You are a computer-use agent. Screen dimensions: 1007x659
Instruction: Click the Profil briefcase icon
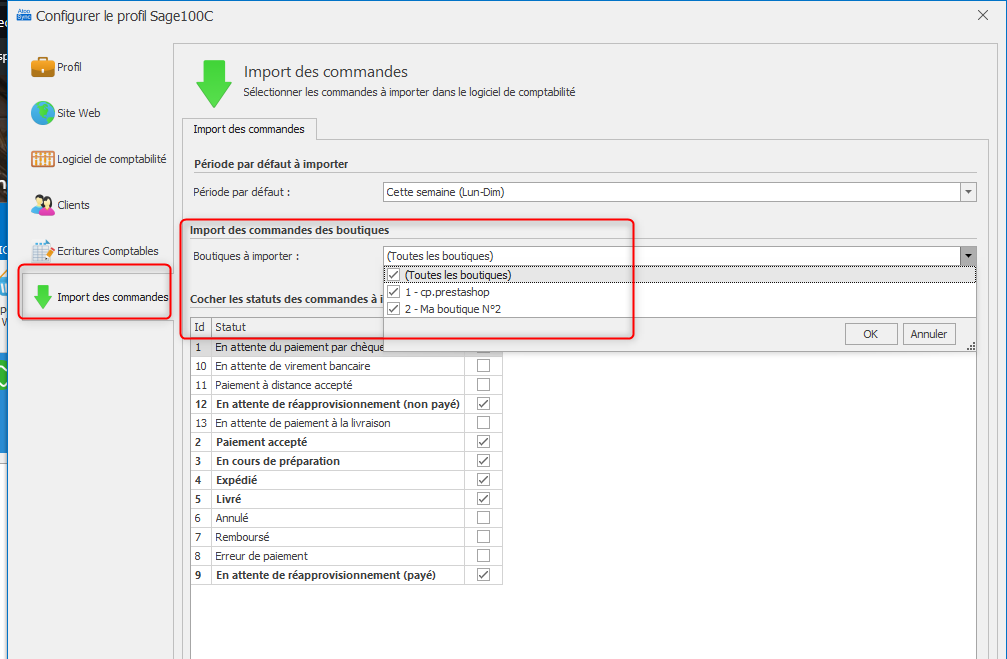pyautogui.click(x=42, y=67)
